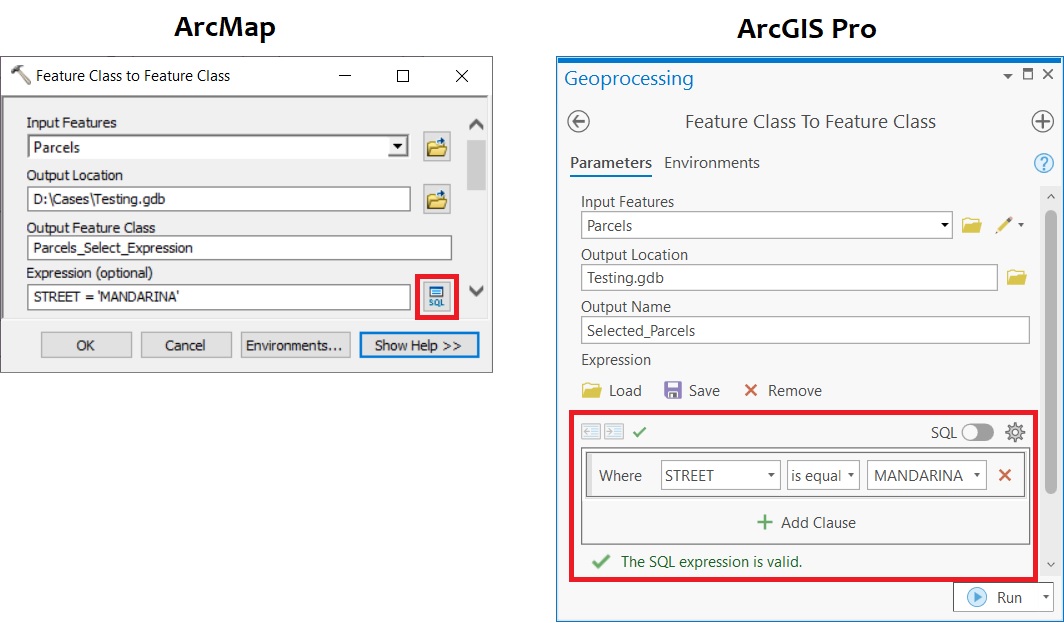The image size is (1064, 623).
Task: Click ArcMap dialog scrollbar thumb
Action: (x=476, y=165)
